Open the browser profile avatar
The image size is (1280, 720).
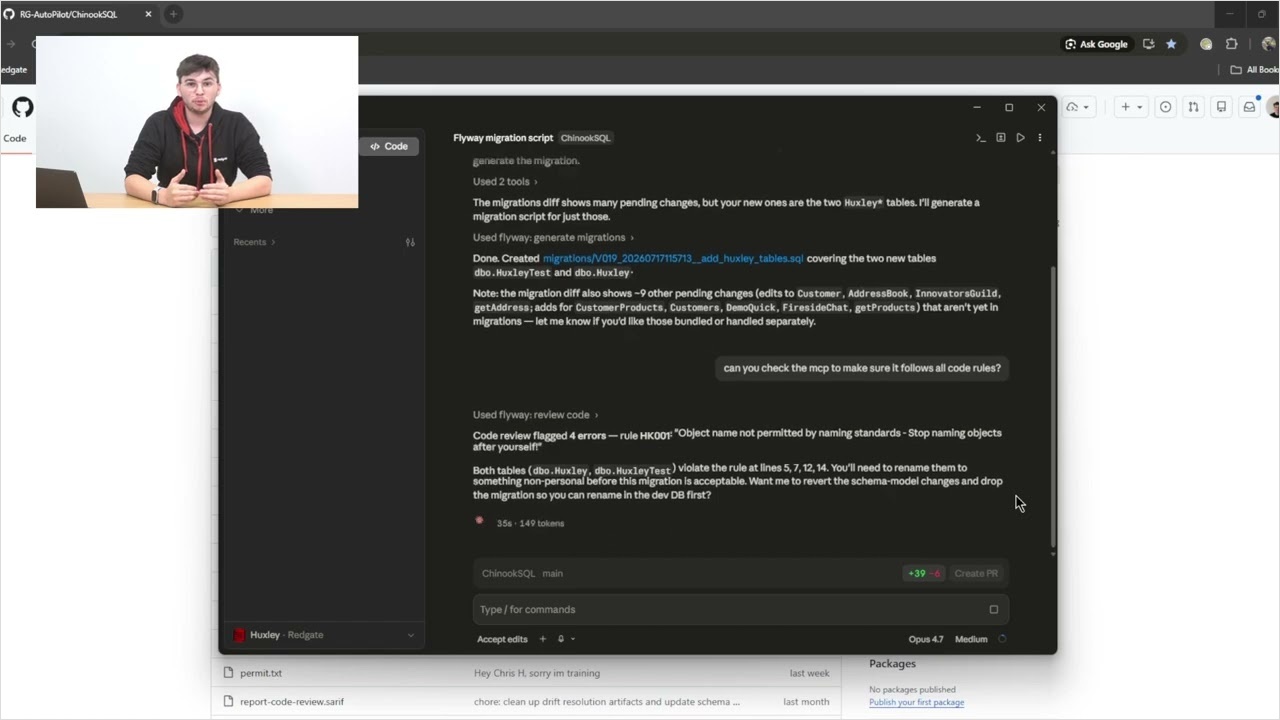tap(1268, 44)
